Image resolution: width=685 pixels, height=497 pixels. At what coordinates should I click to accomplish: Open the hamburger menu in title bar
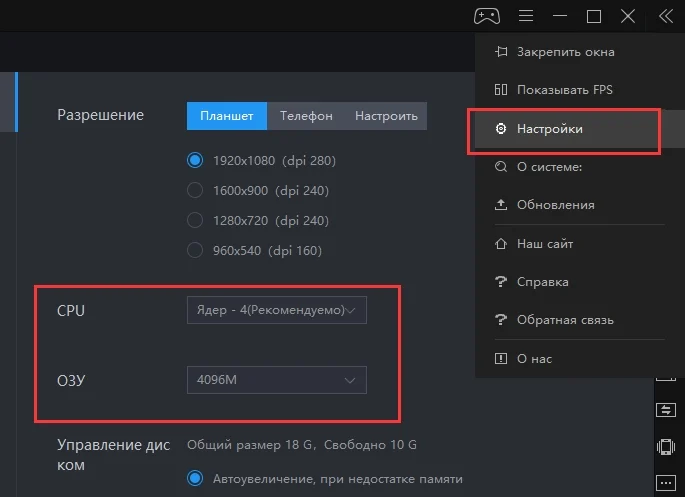(526, 16)
